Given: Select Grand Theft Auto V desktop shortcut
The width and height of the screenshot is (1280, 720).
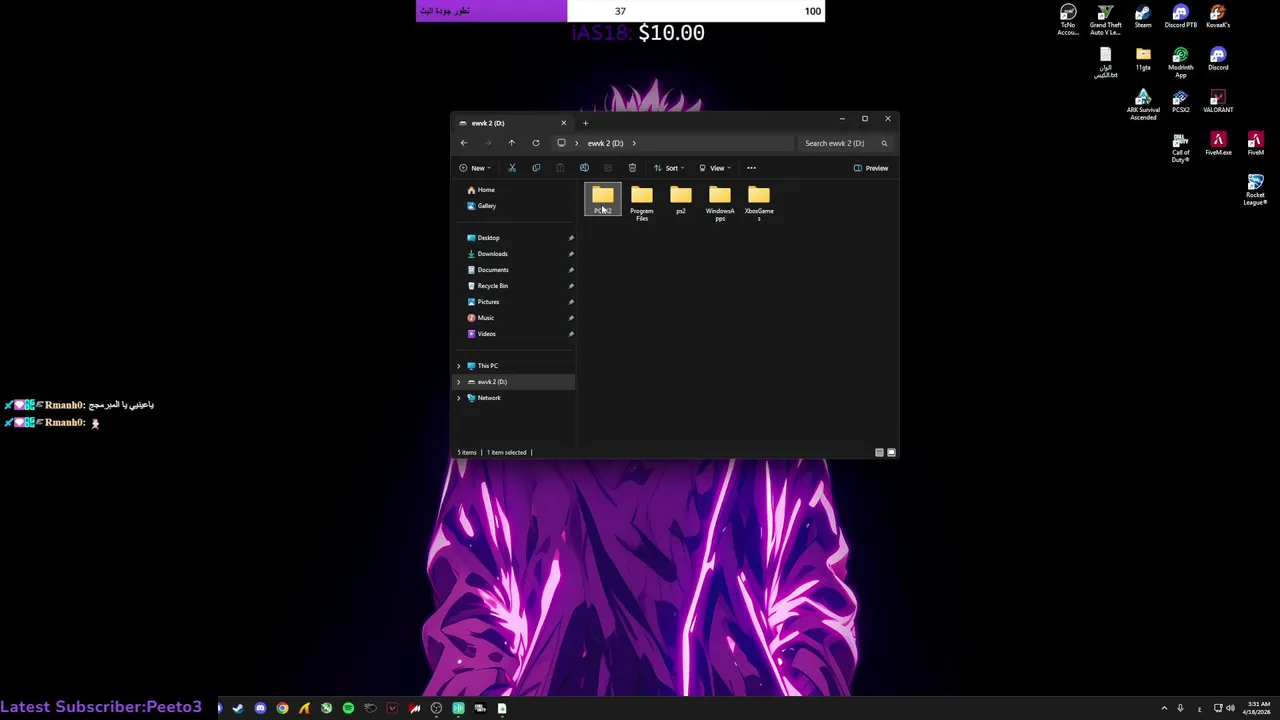Looking at the screenshot, I should point(1105,20).
